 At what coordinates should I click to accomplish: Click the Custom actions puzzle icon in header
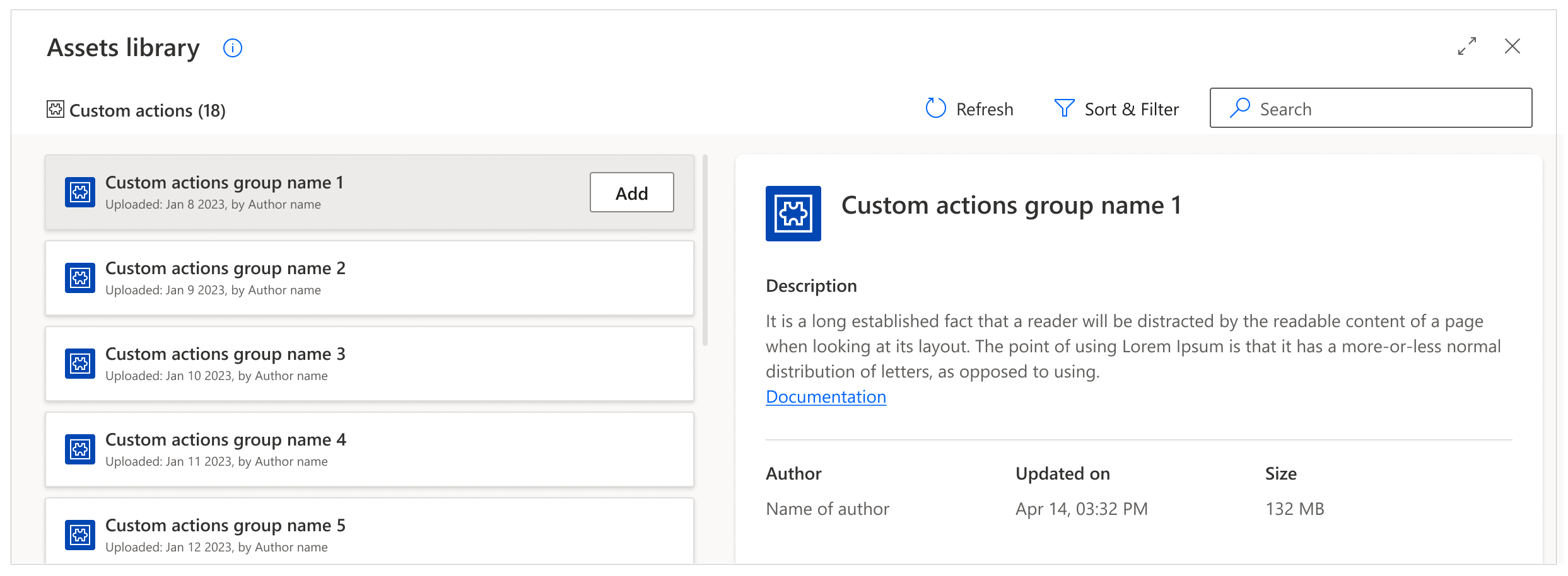coord(56,110)
